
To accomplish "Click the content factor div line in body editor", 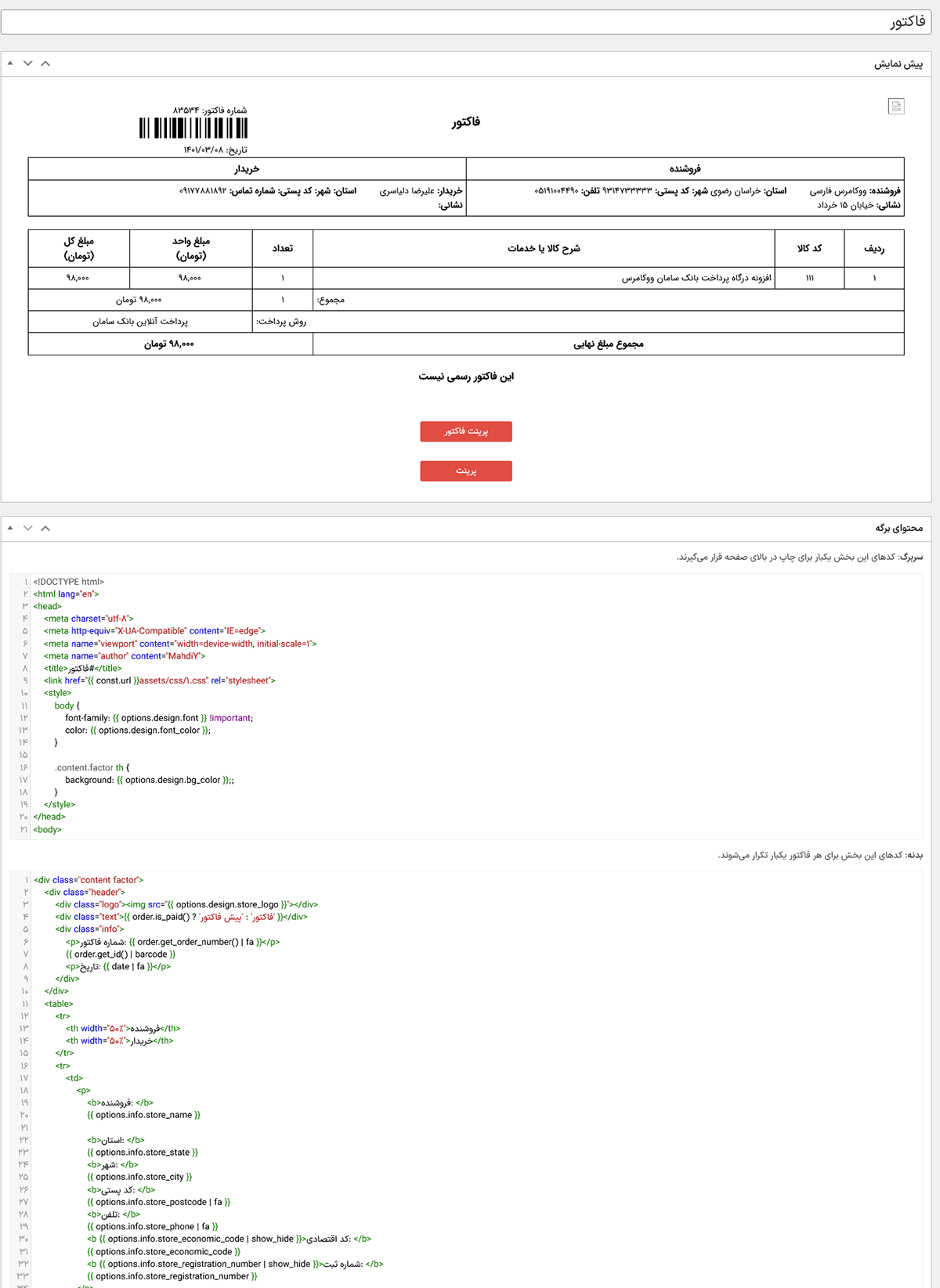I will pos(89,880).
